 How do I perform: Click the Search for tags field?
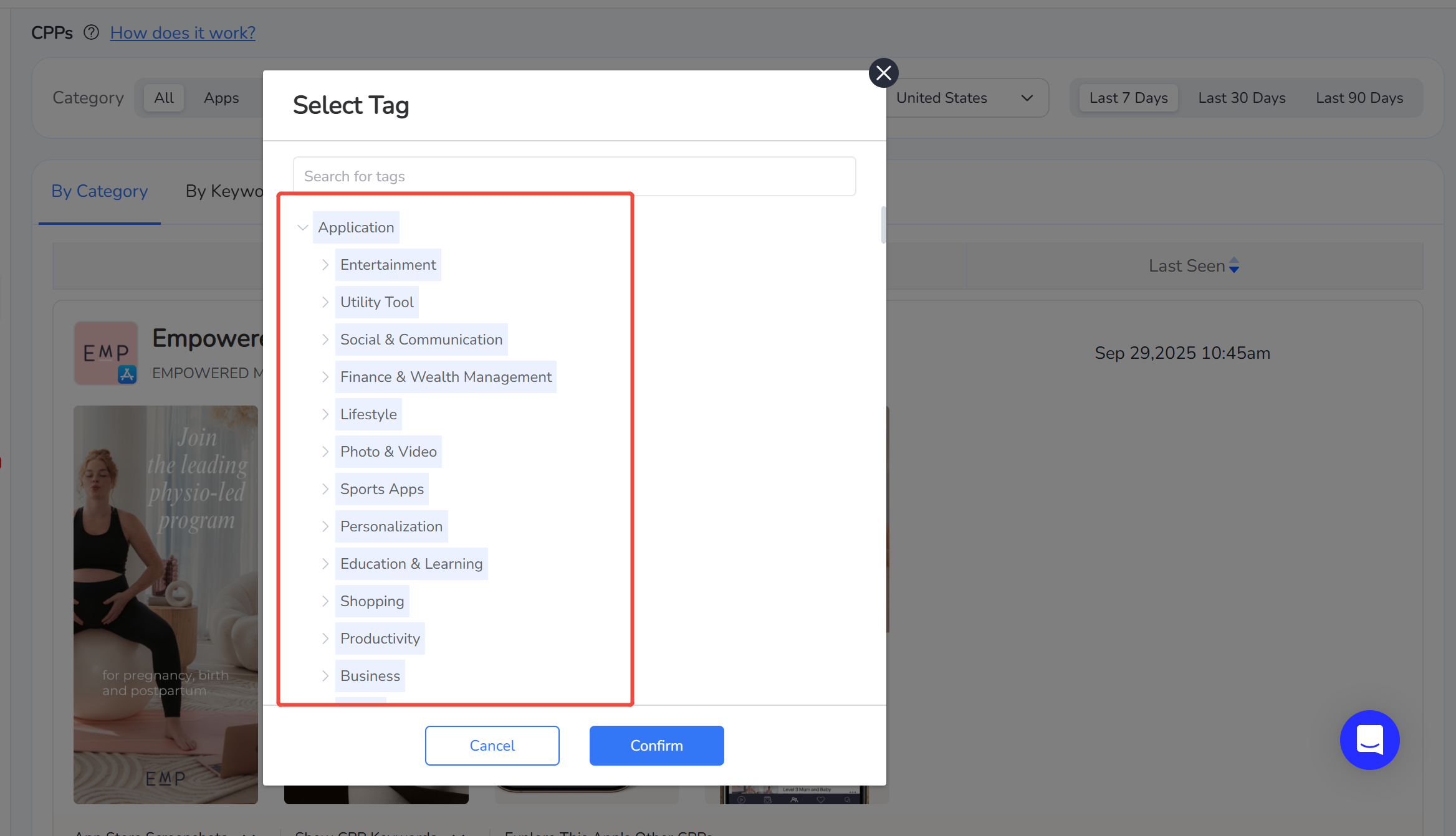point(573,176)
